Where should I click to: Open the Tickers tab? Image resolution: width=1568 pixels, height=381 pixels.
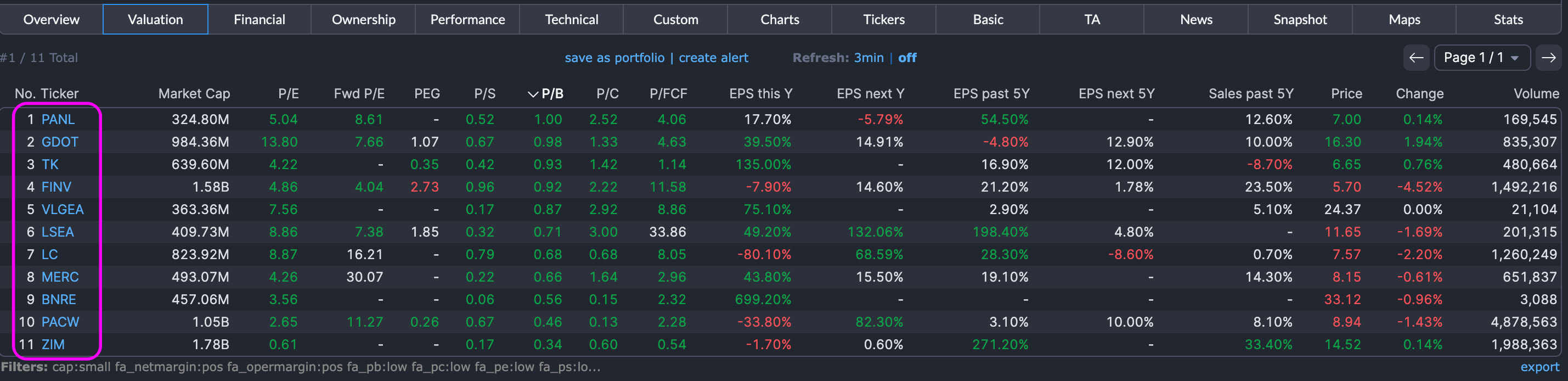[x=884, y=19]
